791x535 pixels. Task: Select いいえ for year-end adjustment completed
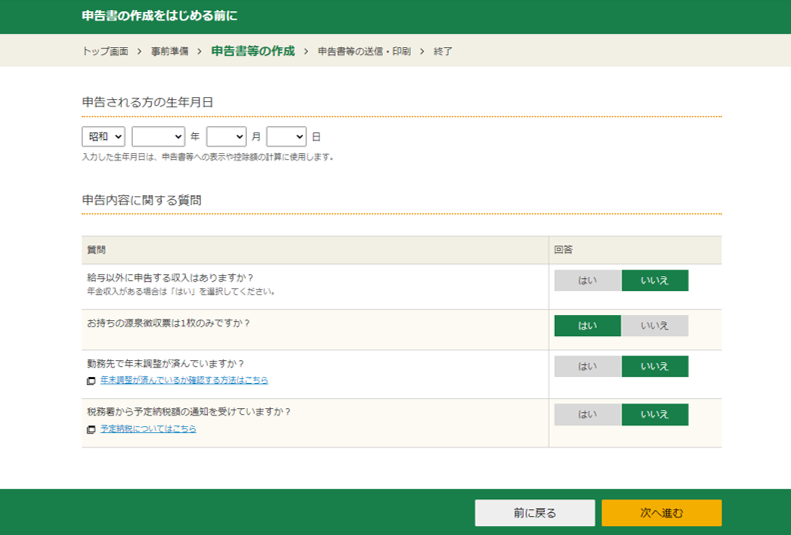pyautogui.click(x=655, y=367)
